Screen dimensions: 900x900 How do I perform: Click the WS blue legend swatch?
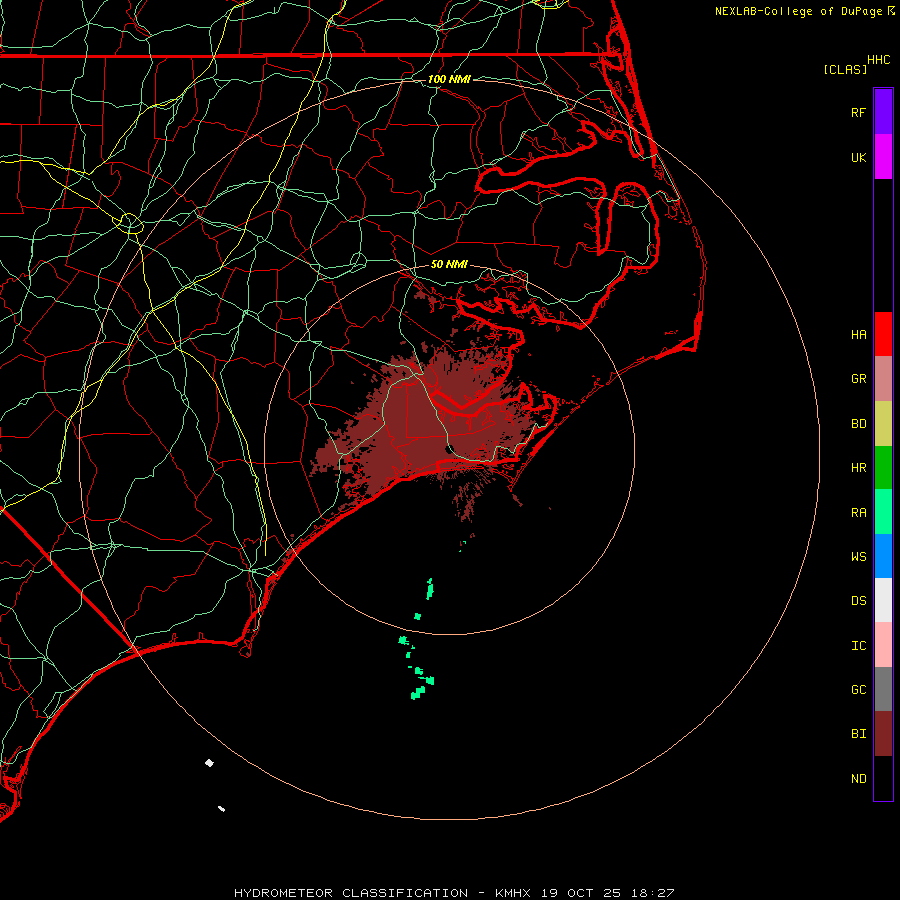pyautogui.click(x=883, y=556)
